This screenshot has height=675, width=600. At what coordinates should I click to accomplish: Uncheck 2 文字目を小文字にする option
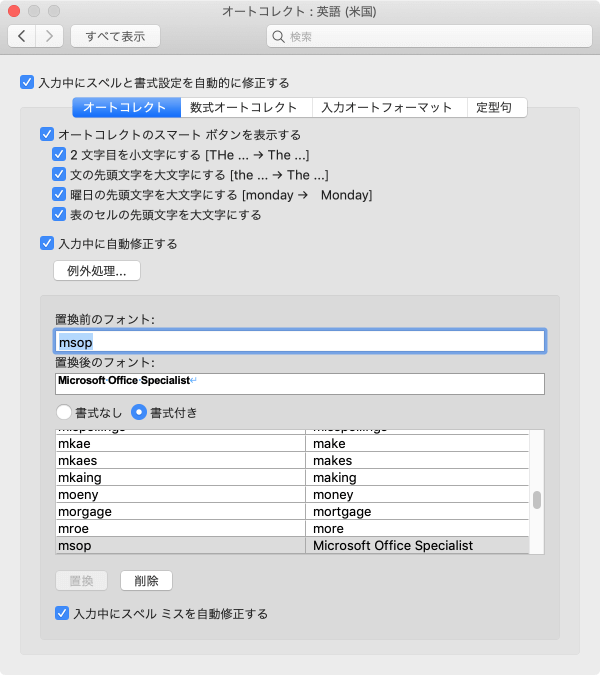tap(59, 155)
